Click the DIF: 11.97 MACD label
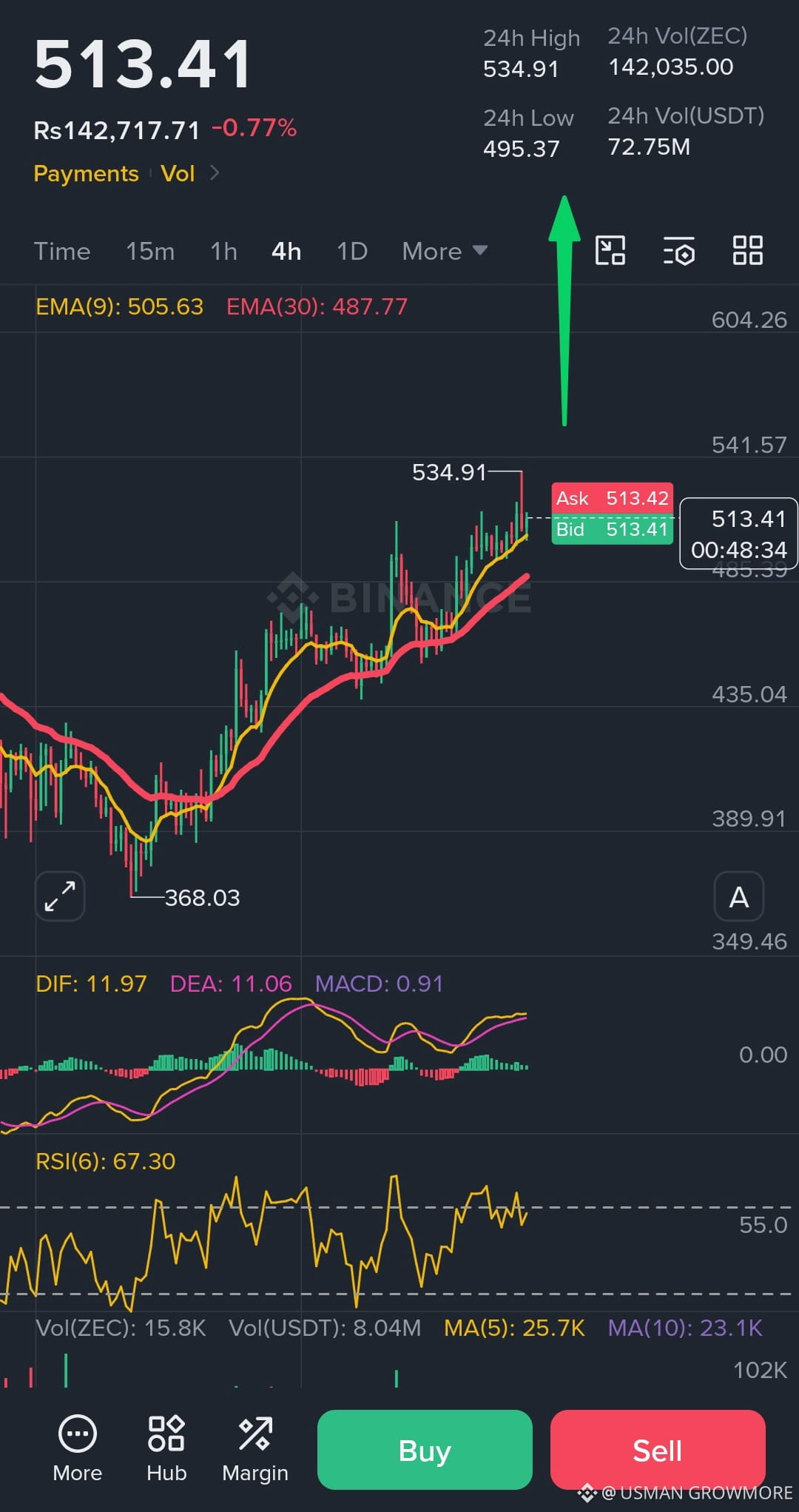799x1512 pixels. 91,984
